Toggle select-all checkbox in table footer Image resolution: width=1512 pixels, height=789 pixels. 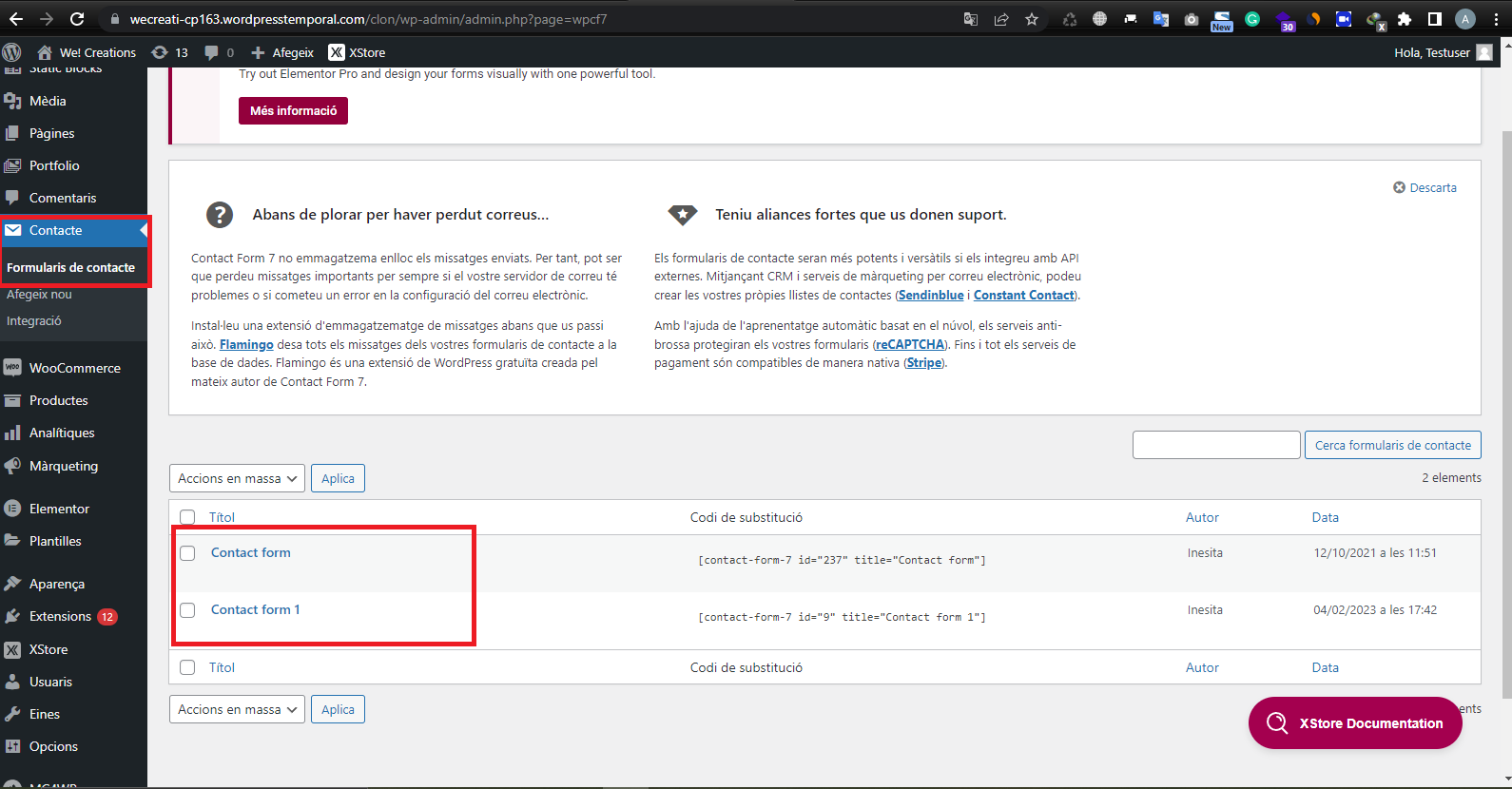(187, 667)
